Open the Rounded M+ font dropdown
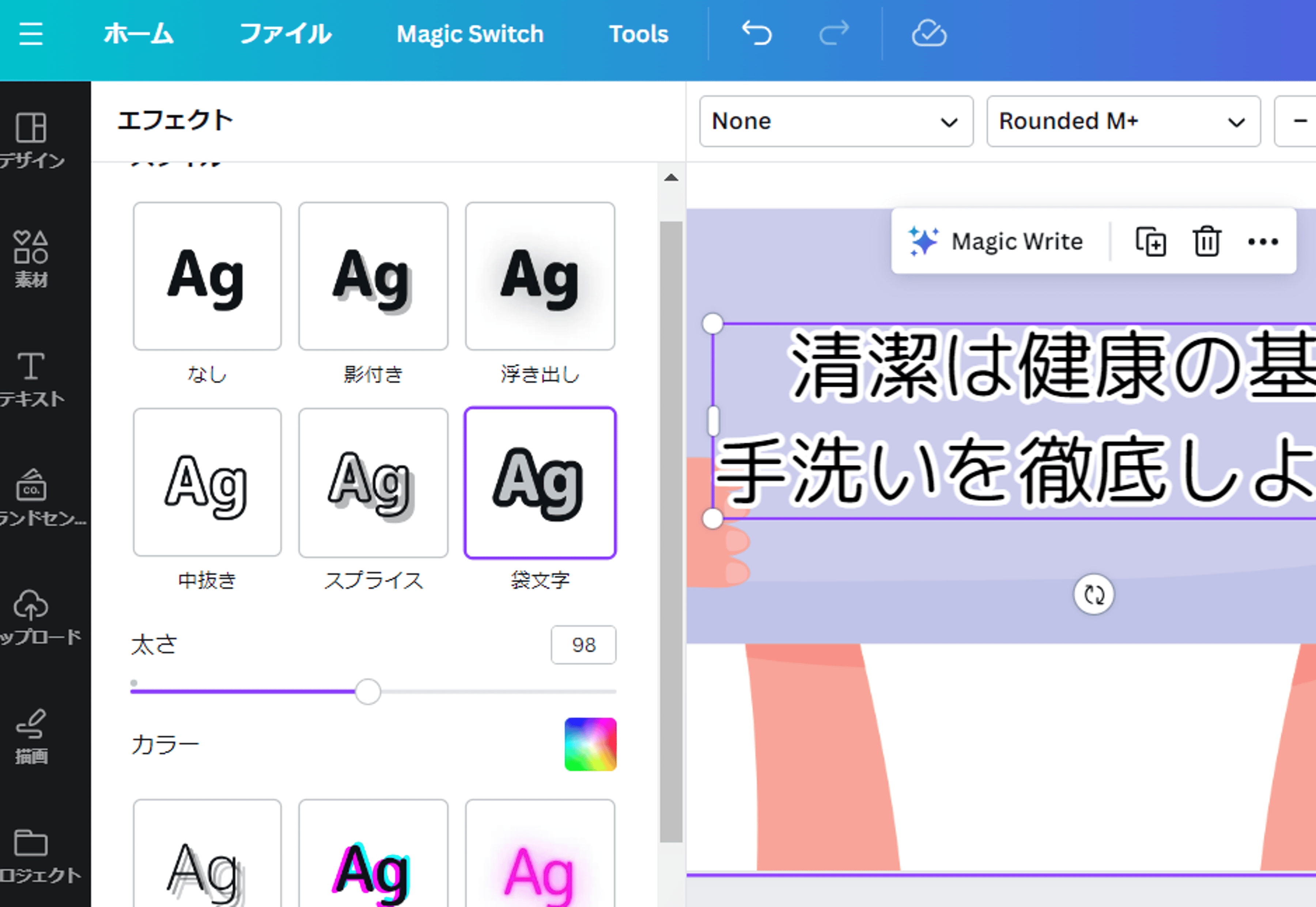 [1123, 121]
